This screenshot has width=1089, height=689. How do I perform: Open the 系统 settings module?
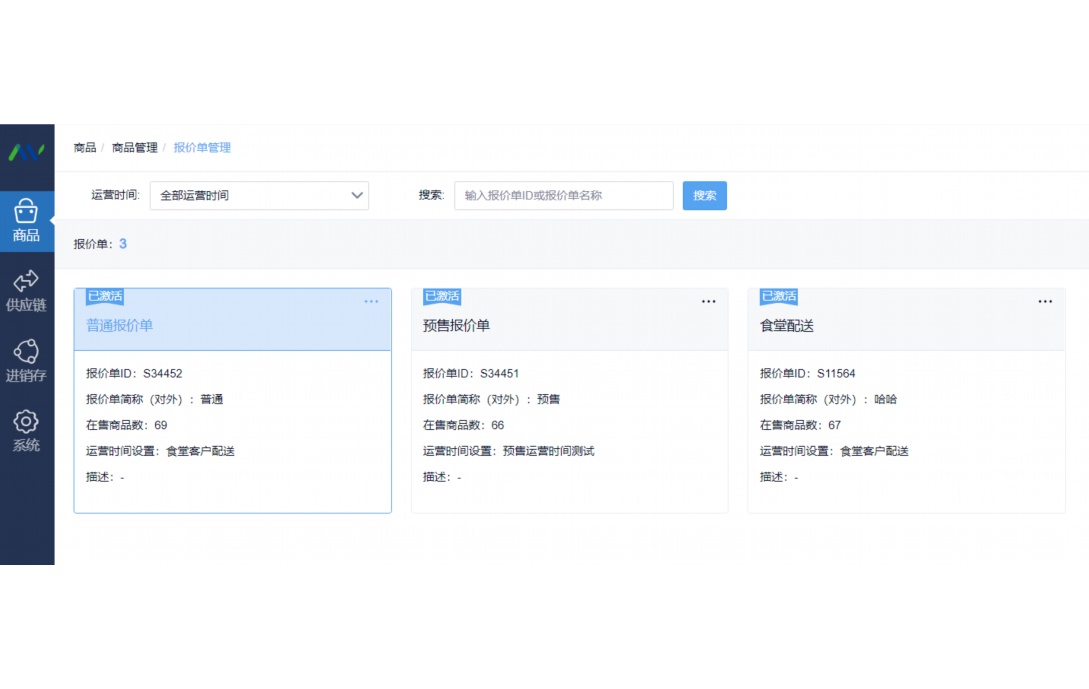tap(26, 428)
